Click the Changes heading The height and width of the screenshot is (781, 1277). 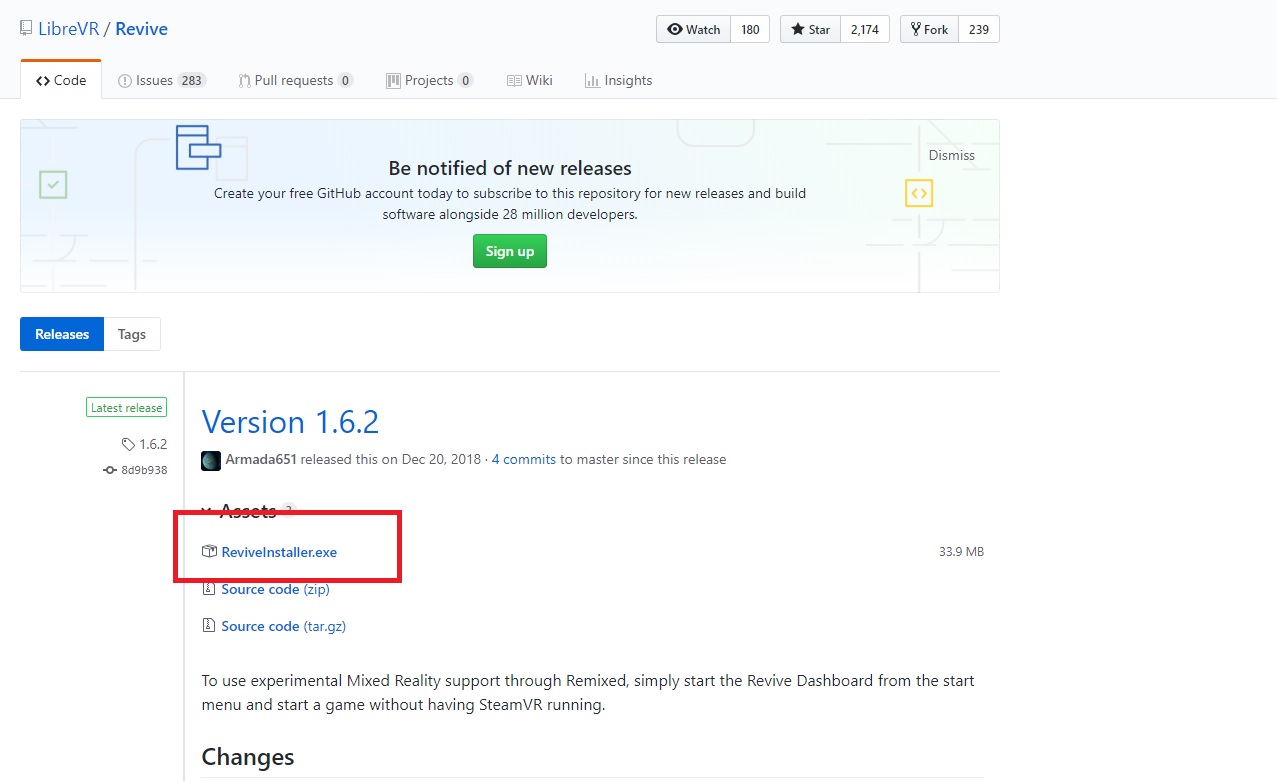point(247,757)
